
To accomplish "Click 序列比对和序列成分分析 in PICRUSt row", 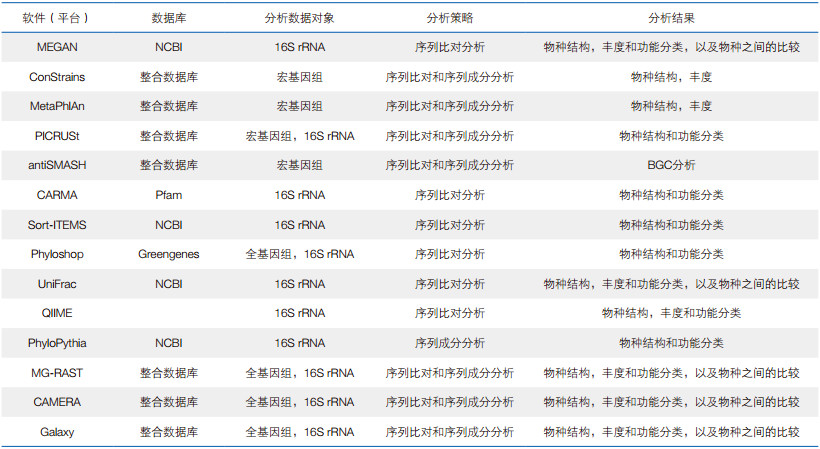I will (450, 136).
